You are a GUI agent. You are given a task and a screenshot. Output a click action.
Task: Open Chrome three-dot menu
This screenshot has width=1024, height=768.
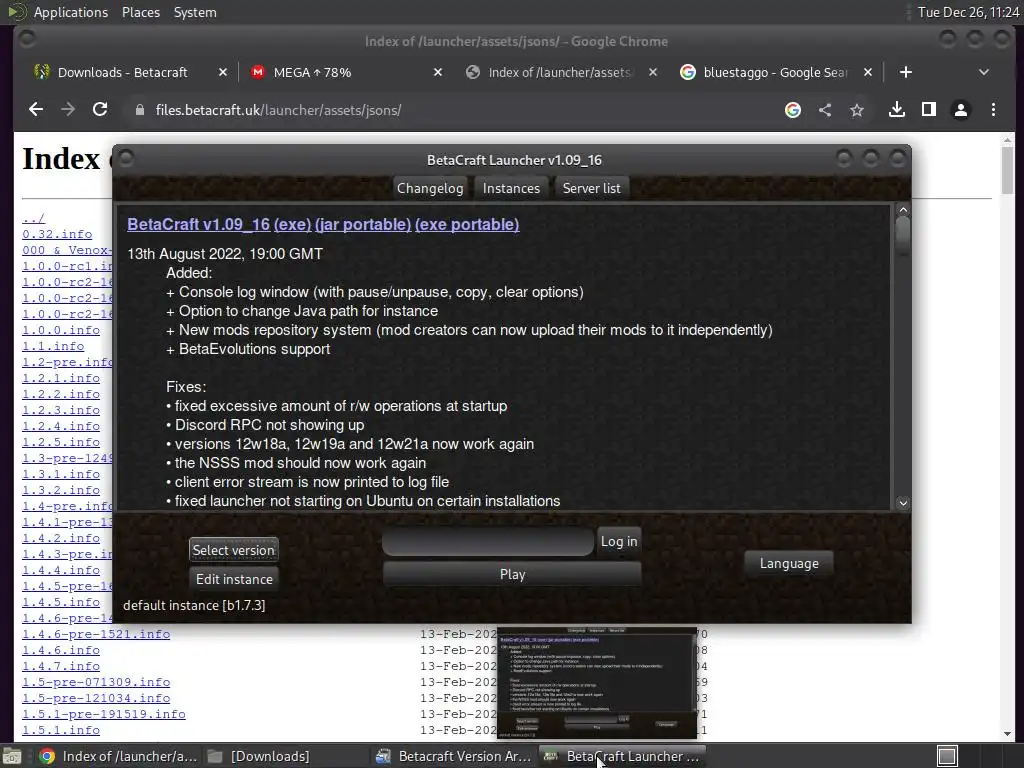click(993, 110)
